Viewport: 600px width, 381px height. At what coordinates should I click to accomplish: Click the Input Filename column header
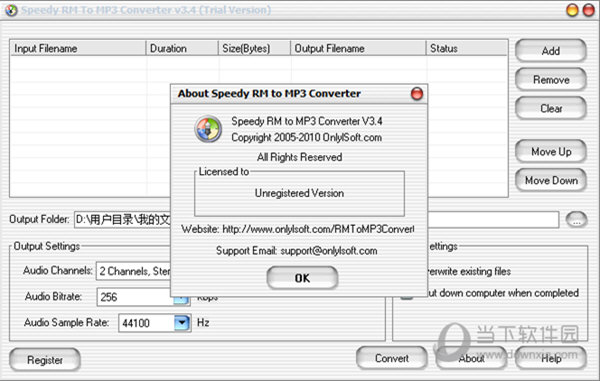click(x=78, y=48)
